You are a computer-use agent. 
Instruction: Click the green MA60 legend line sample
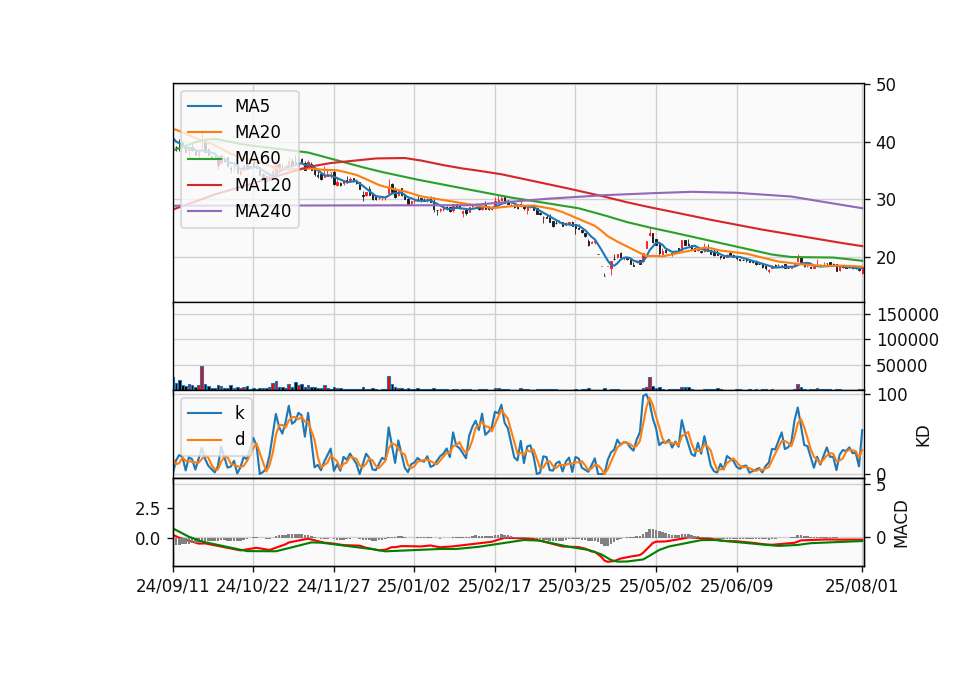click(204, 159)
